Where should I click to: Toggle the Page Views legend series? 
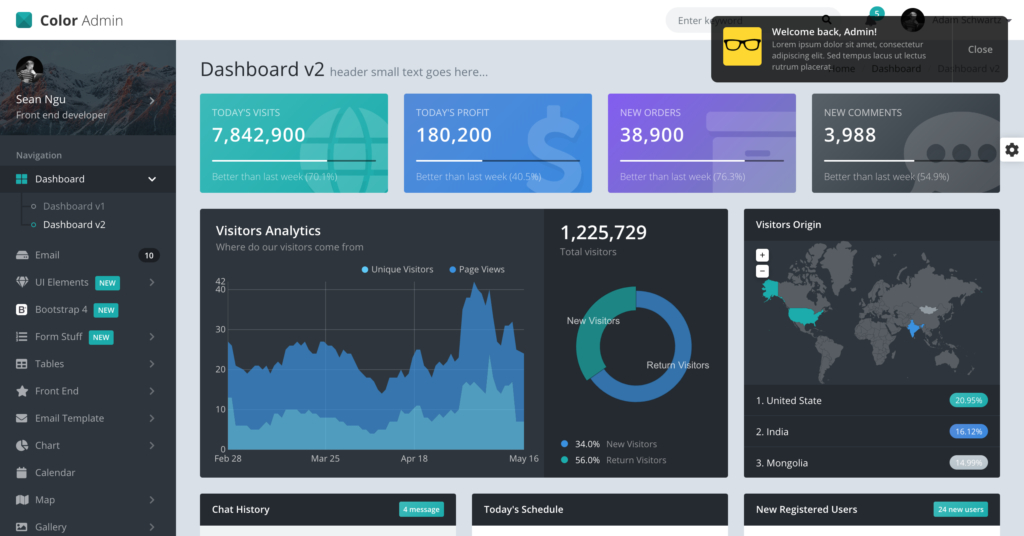(477, 269)
